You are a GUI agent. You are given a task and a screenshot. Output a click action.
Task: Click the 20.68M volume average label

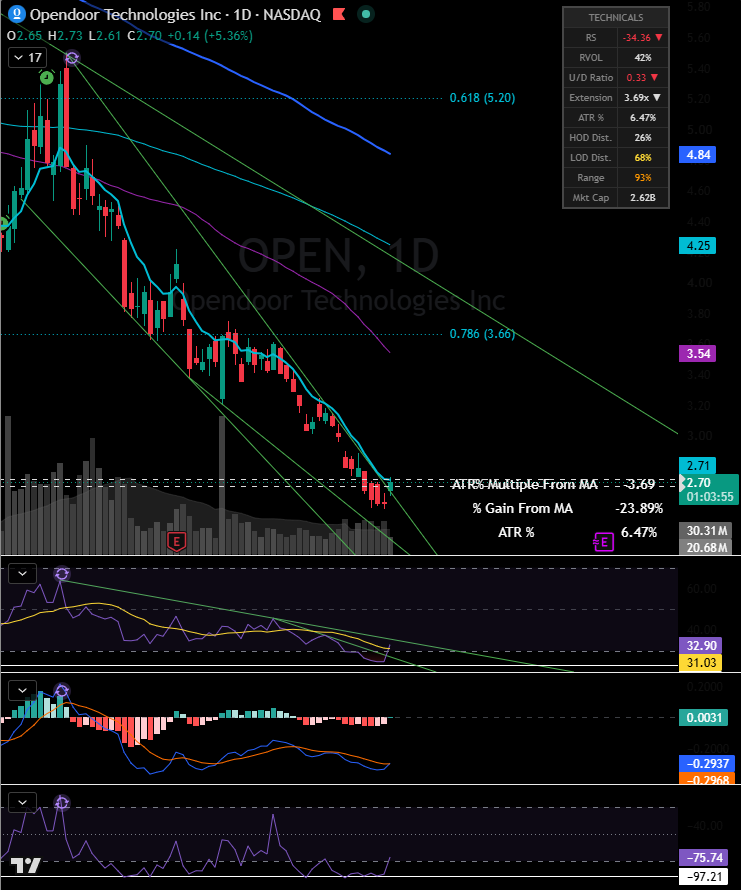706,547
